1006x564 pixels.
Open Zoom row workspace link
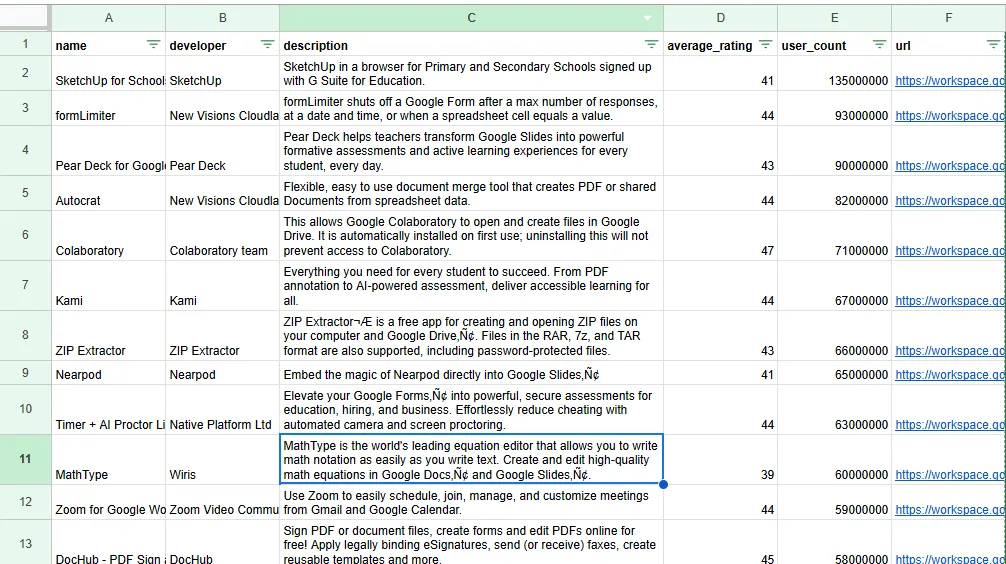[x=950, y=510]
